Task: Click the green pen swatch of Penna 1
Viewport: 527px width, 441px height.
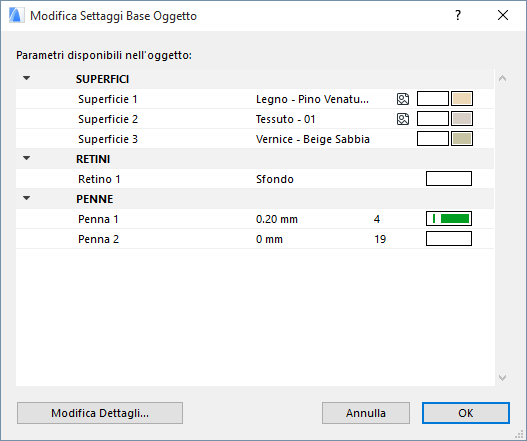Action: 449,218
